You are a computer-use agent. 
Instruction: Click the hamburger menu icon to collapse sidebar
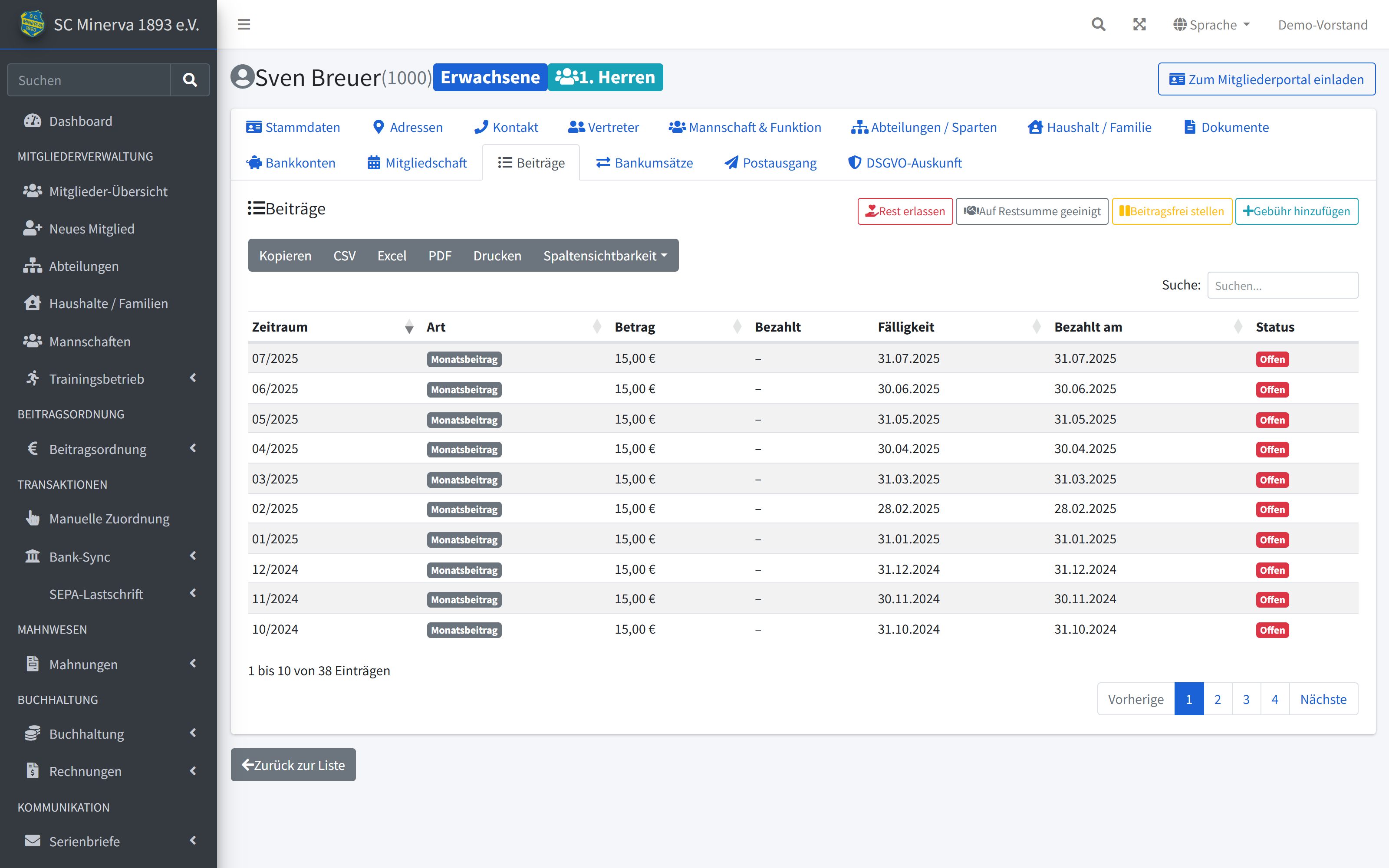point(244,24)
